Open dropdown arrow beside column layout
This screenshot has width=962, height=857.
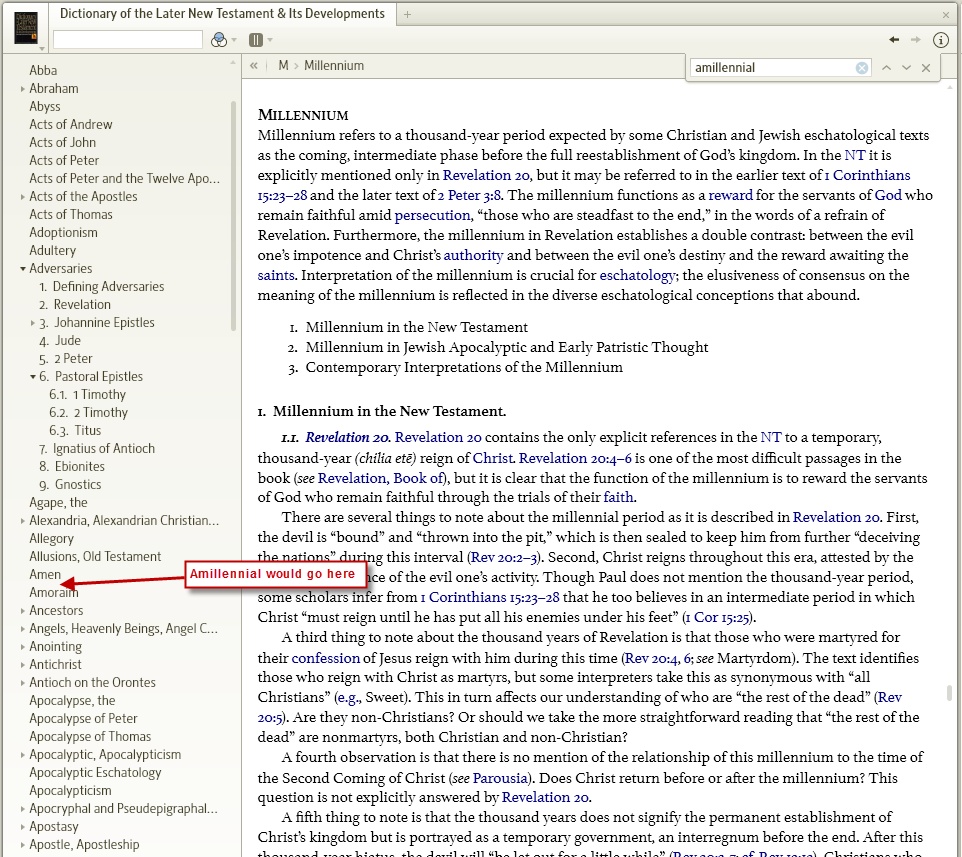click(x=270, y=40)
